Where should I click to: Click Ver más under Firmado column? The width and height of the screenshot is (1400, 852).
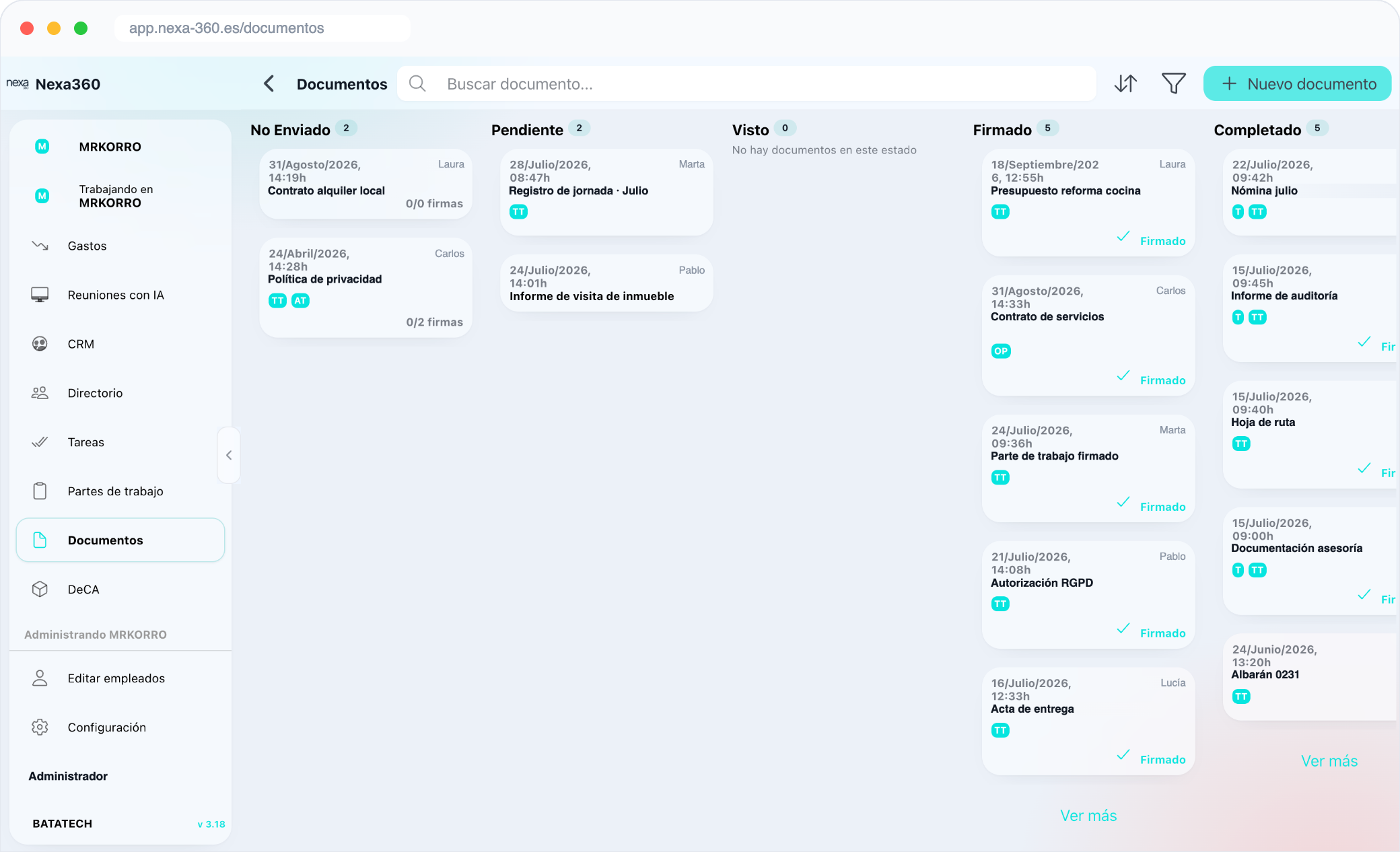(x=1088, y=816)
